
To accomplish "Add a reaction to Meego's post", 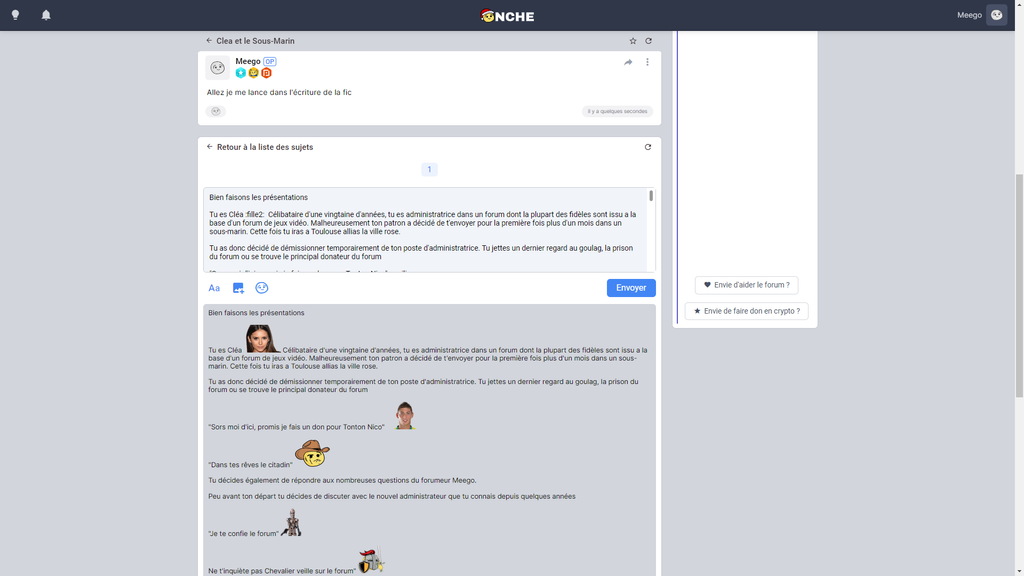I will (x=216, y=111).
